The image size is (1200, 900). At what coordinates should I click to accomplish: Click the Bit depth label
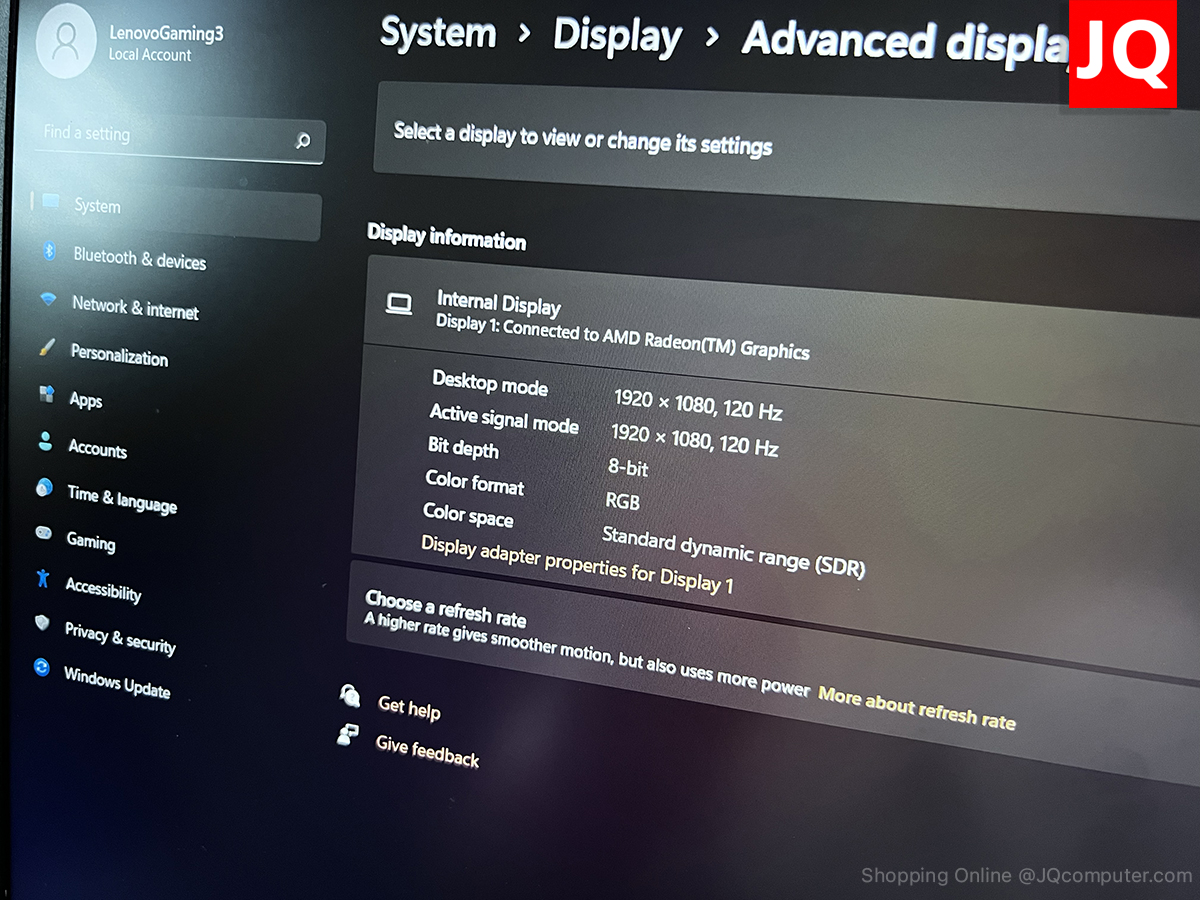point(462,447)
